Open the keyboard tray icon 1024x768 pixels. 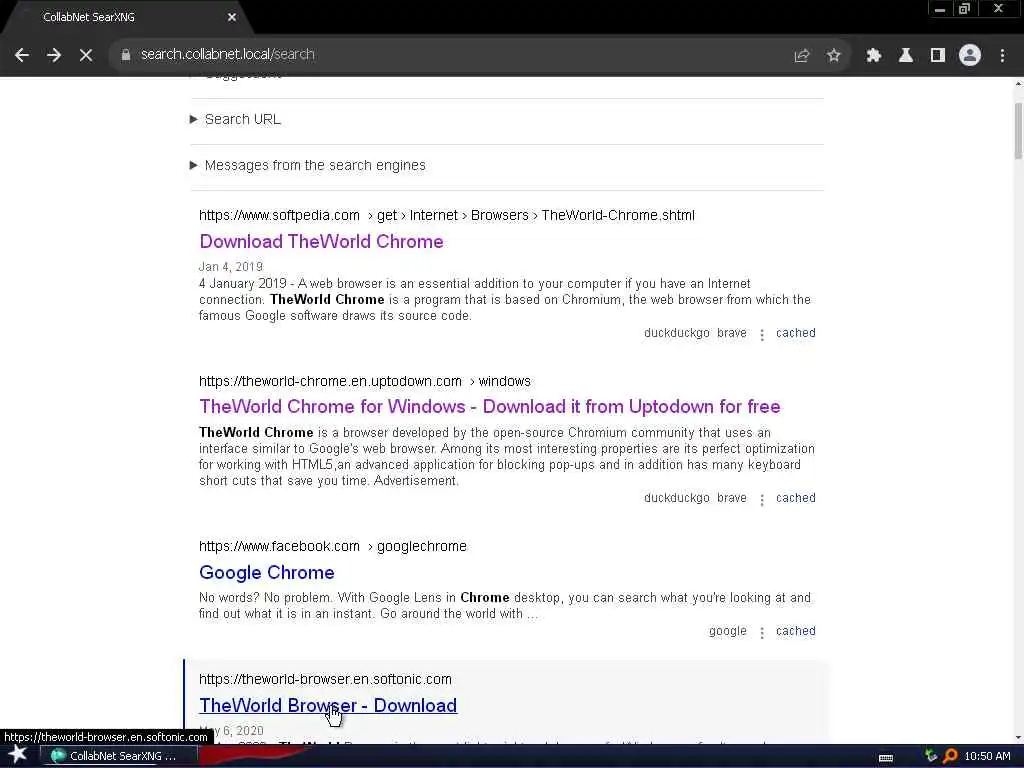click(x=886, y=757)
